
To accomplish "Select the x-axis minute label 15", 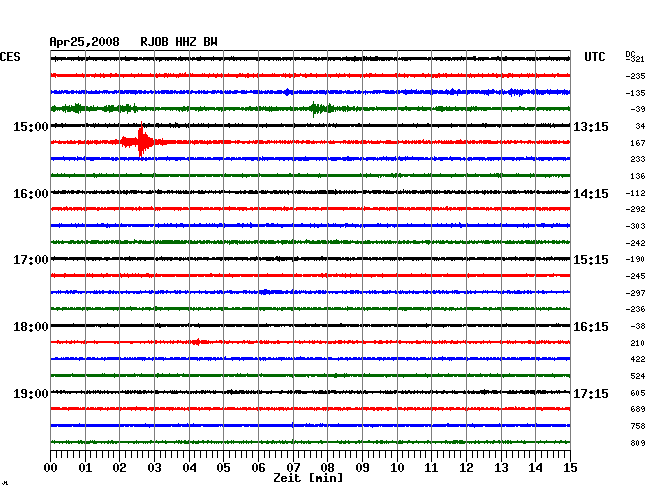I will click(570, 468).
